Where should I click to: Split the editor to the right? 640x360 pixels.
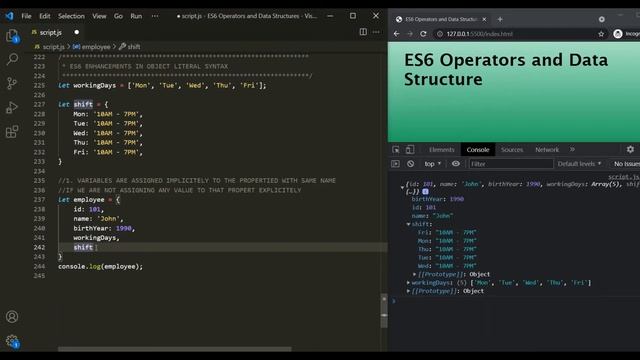click(x=363, y=32)
